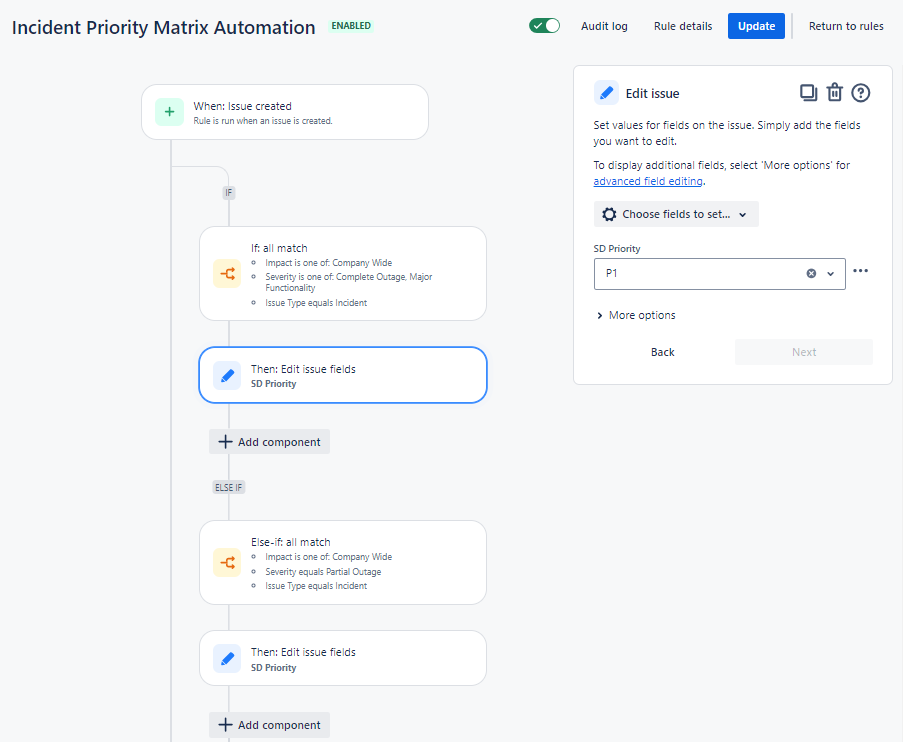Click the pencil icon on second Then component

[227, 658]
